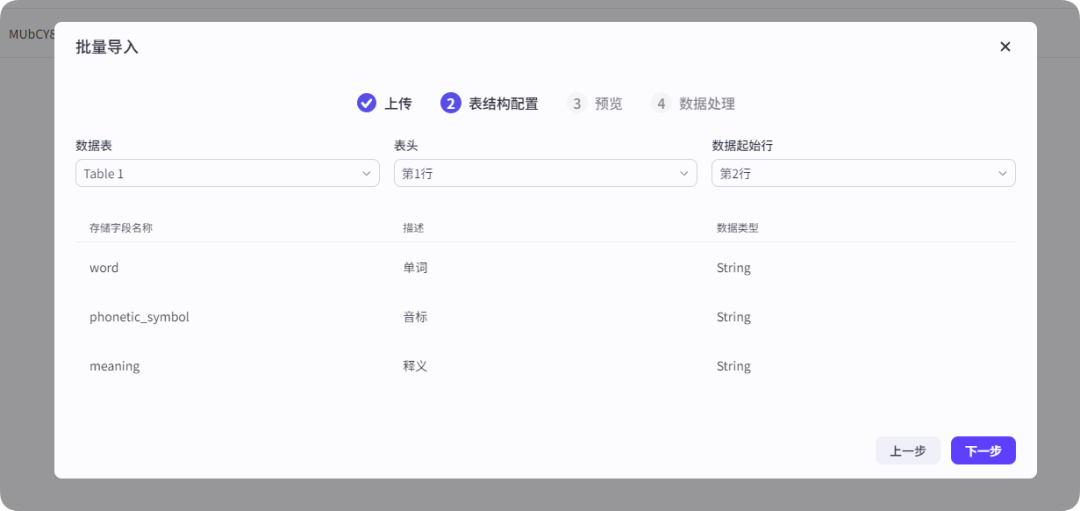This screenshot has height=511, width=1080.
Task: Click the step 3 number circle
Action: [x=577, y=103]
